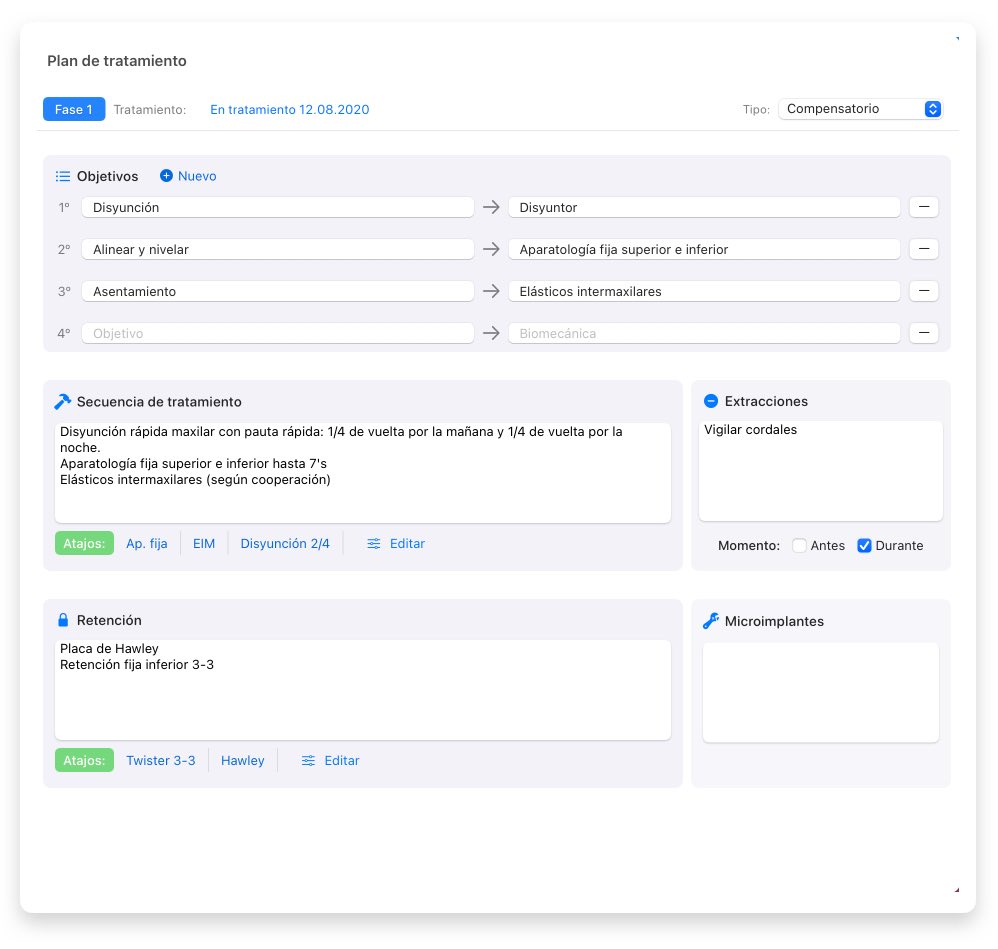Insert the Twister 3-3 retention shortcut

tap(160, 761)
